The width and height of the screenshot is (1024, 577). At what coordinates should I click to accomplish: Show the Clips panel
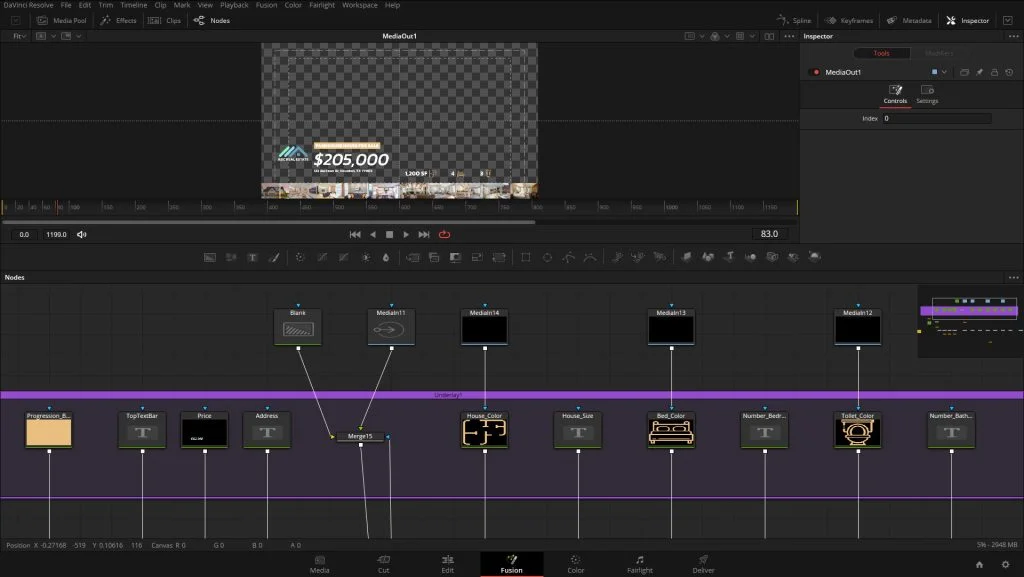pyautogui.click(x=165, y=20)
